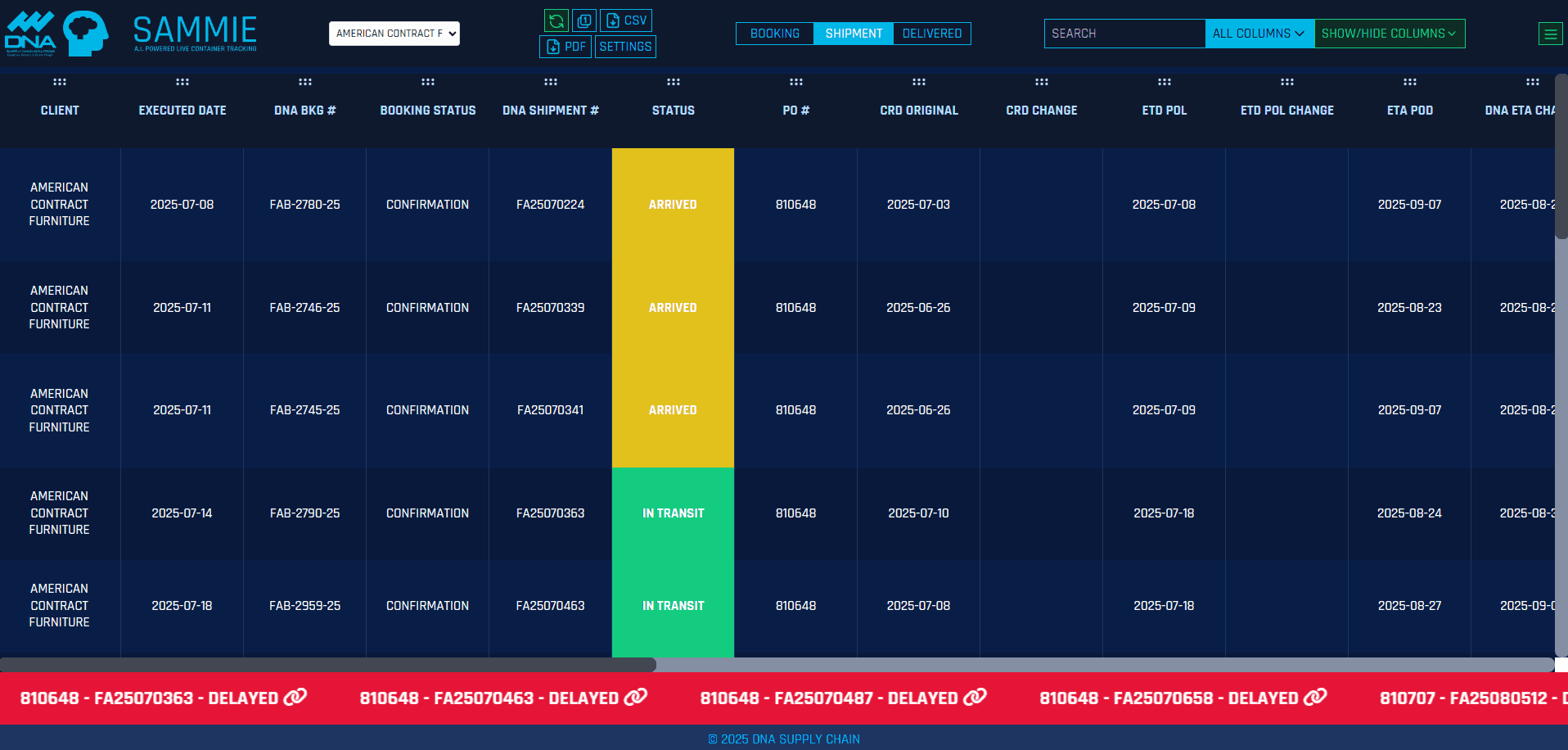Image resolution: width=1568 pixels, height=750 pixels.
Task: Click ARRIVED status for FA25070341
Action: pyautogui.click(x=673, y=410)
